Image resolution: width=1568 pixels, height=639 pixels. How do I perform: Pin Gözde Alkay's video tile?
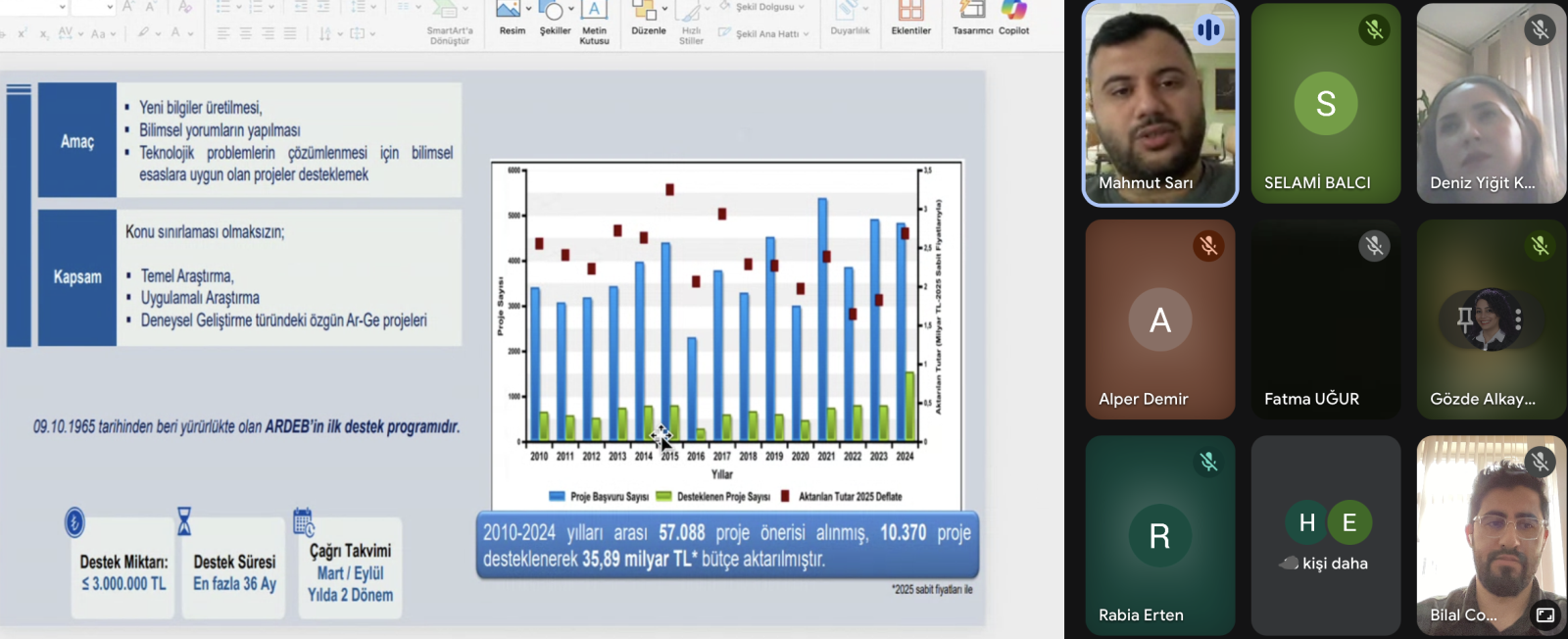pyautogui.click(x=1464, y=319)
